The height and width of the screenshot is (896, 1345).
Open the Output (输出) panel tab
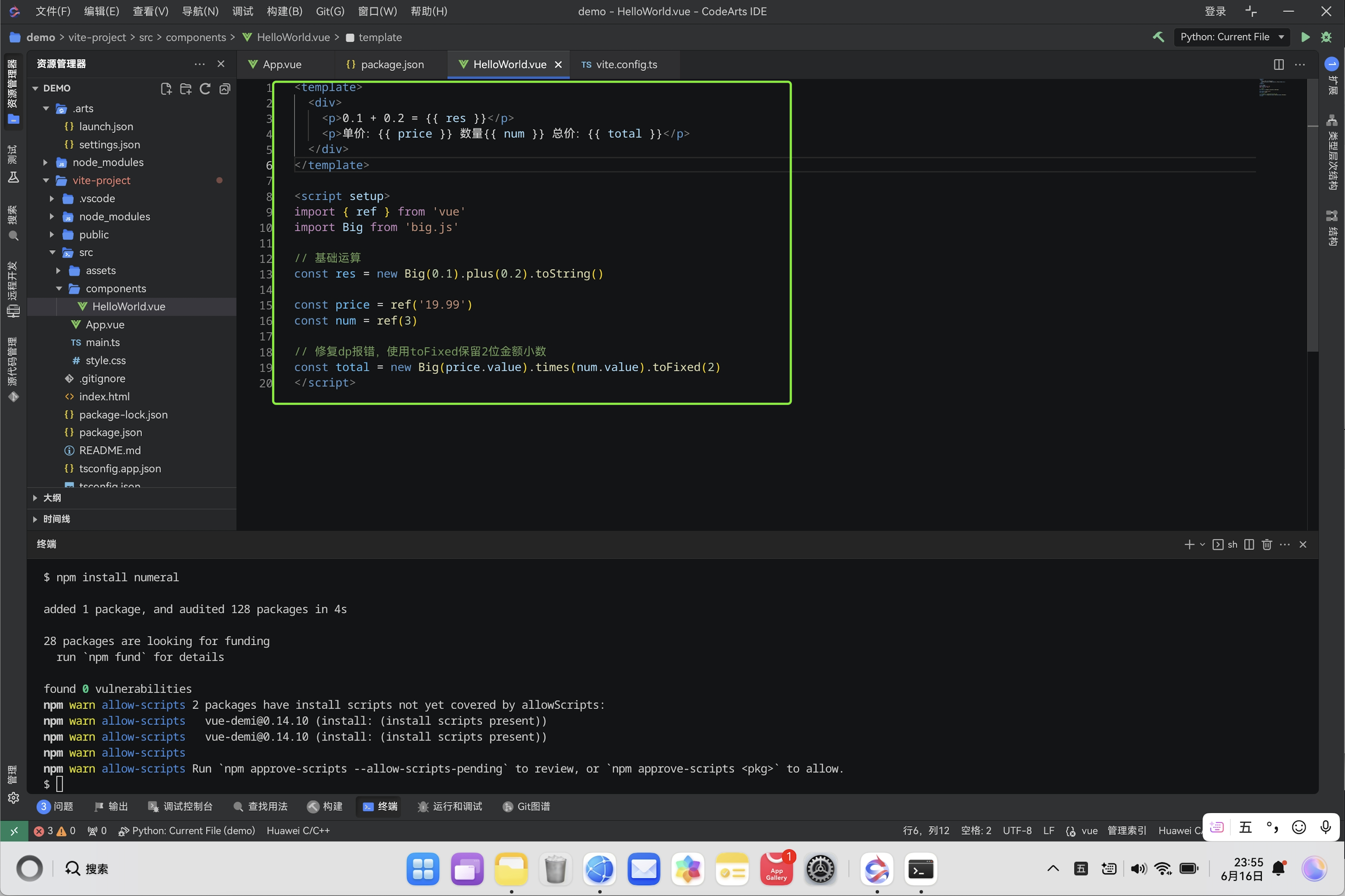(111, 806)
